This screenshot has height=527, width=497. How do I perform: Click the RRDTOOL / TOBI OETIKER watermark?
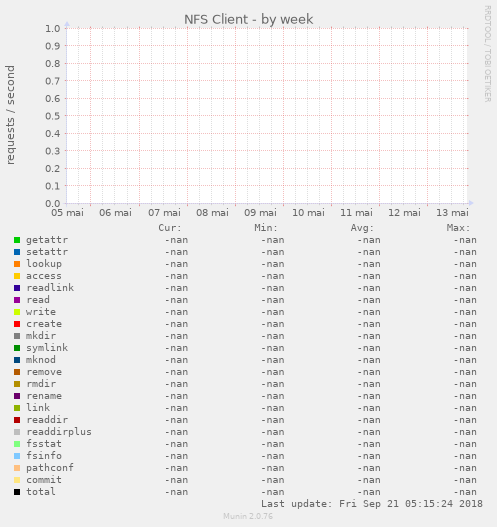(488, 54)
